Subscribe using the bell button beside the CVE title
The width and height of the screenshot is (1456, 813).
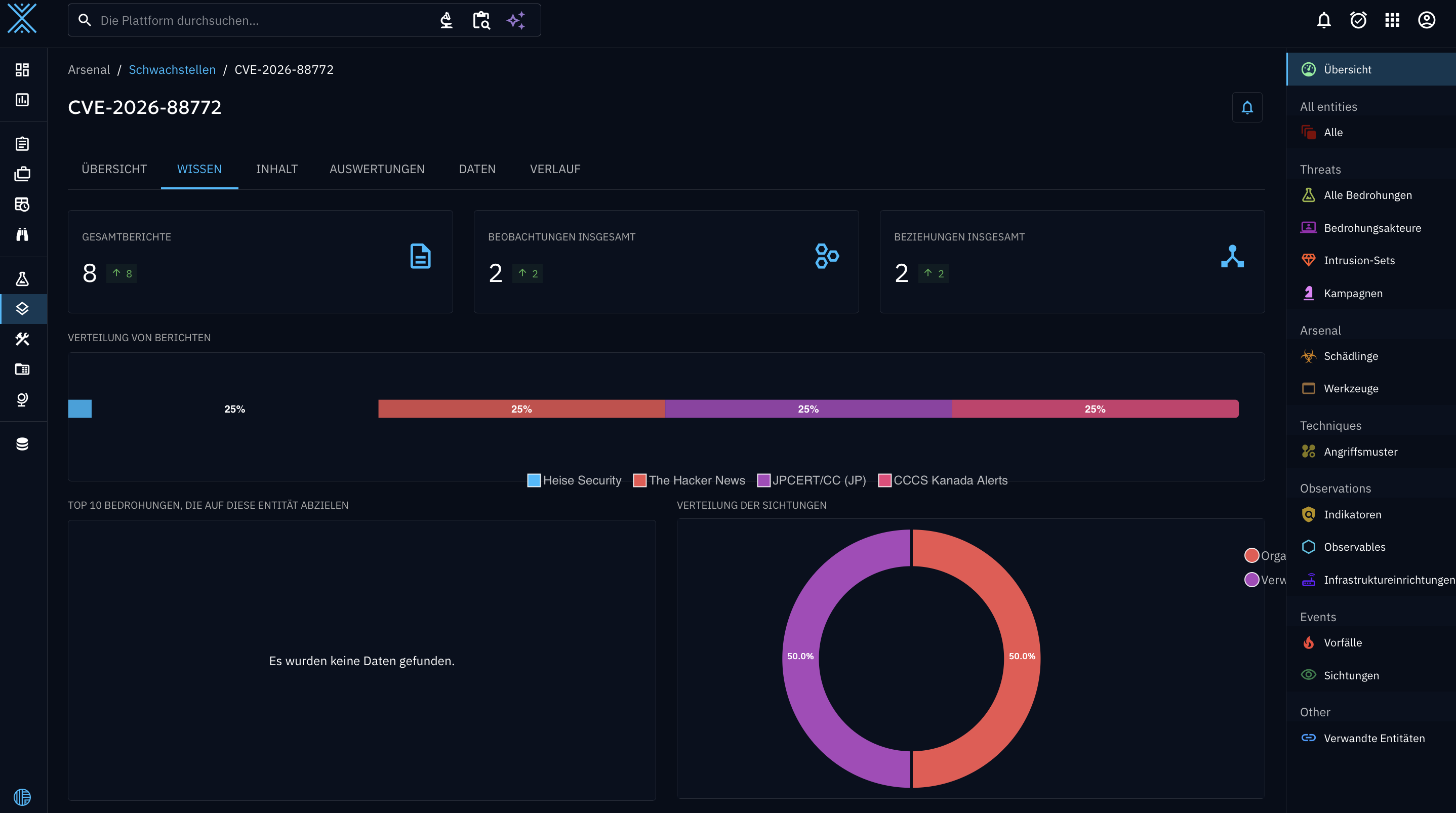pyautogui.click(x=1247, y=107)
